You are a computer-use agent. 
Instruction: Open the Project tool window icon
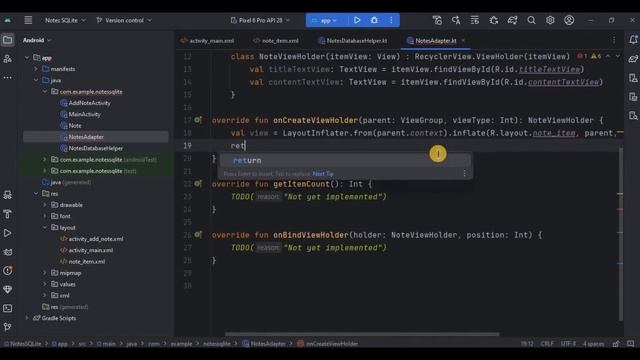click(x=7, y=40)
